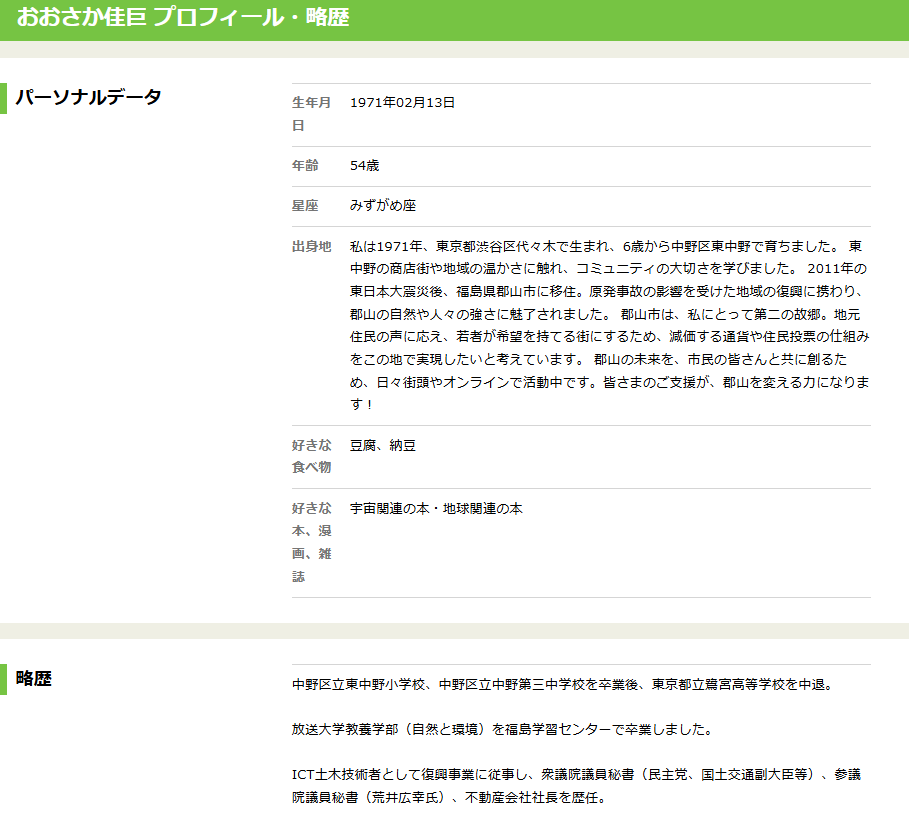Click the 好きな食べ物 row label

click(311, 457)
